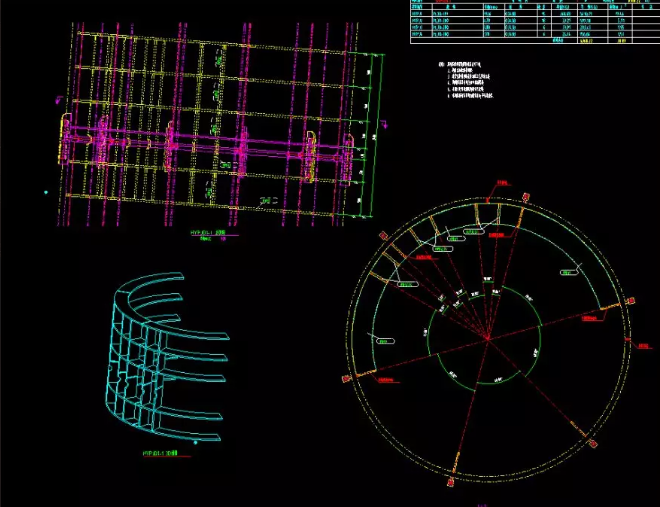This screenshot has height=507, width=660.
Task: Select the white notes text block
Action: 466,80
